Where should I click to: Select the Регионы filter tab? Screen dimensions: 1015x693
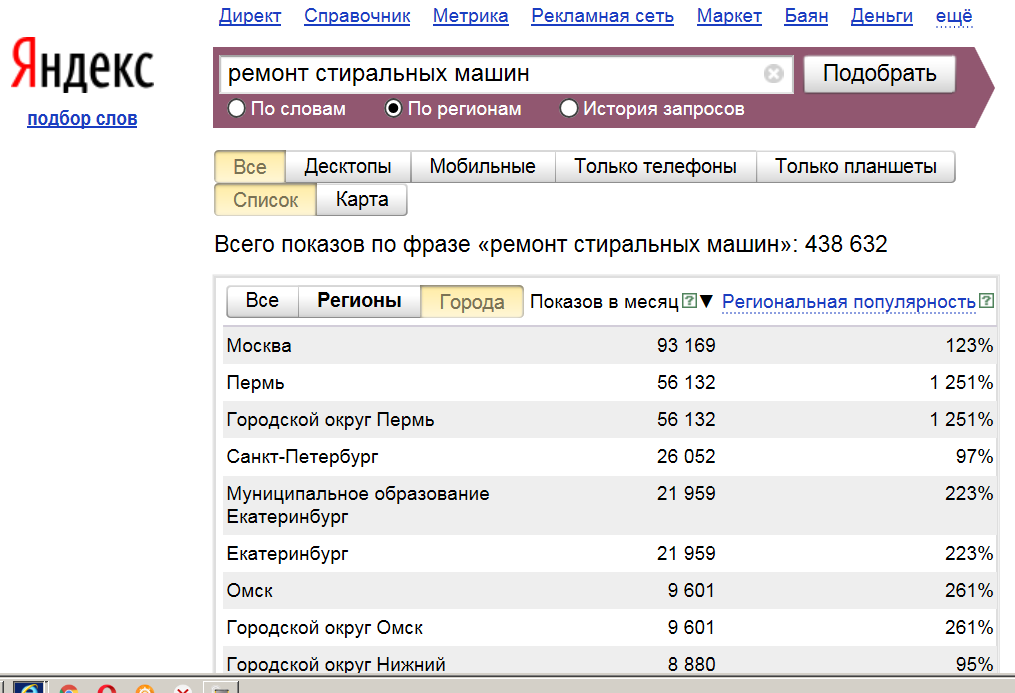coord(359,301)
